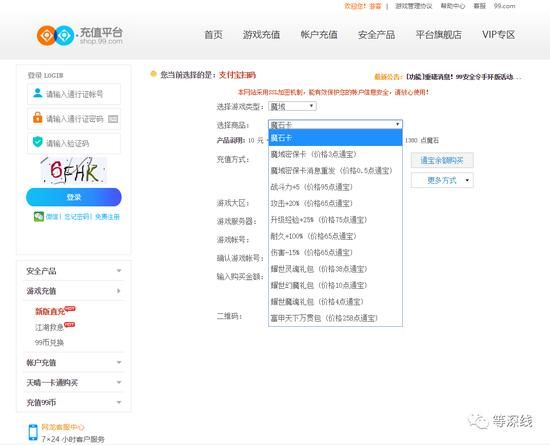This screenshot has width=550, height=445.
Task: Click the shop.99.com orange-blue logo
Action: coord(80,35)
